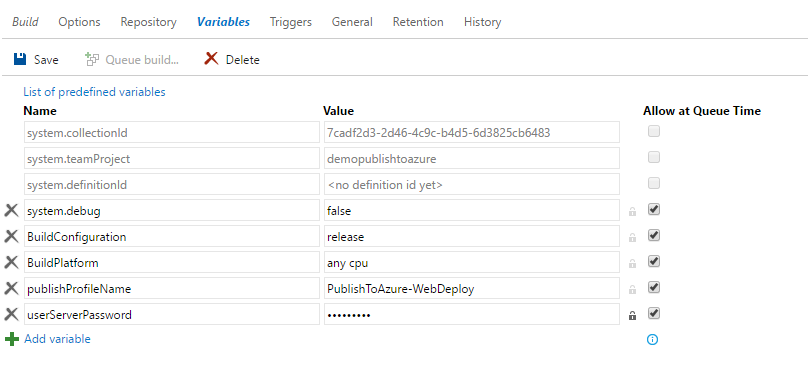Click the system.teamProject name field
Screen dimensions: 808x387
tap(172, 158)
